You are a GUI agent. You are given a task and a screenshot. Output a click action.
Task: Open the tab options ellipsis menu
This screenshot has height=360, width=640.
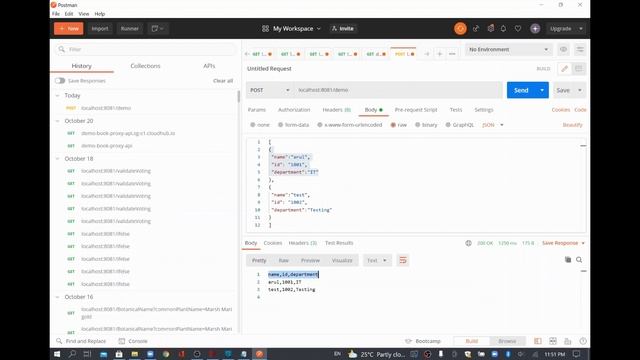pos(452,54)
